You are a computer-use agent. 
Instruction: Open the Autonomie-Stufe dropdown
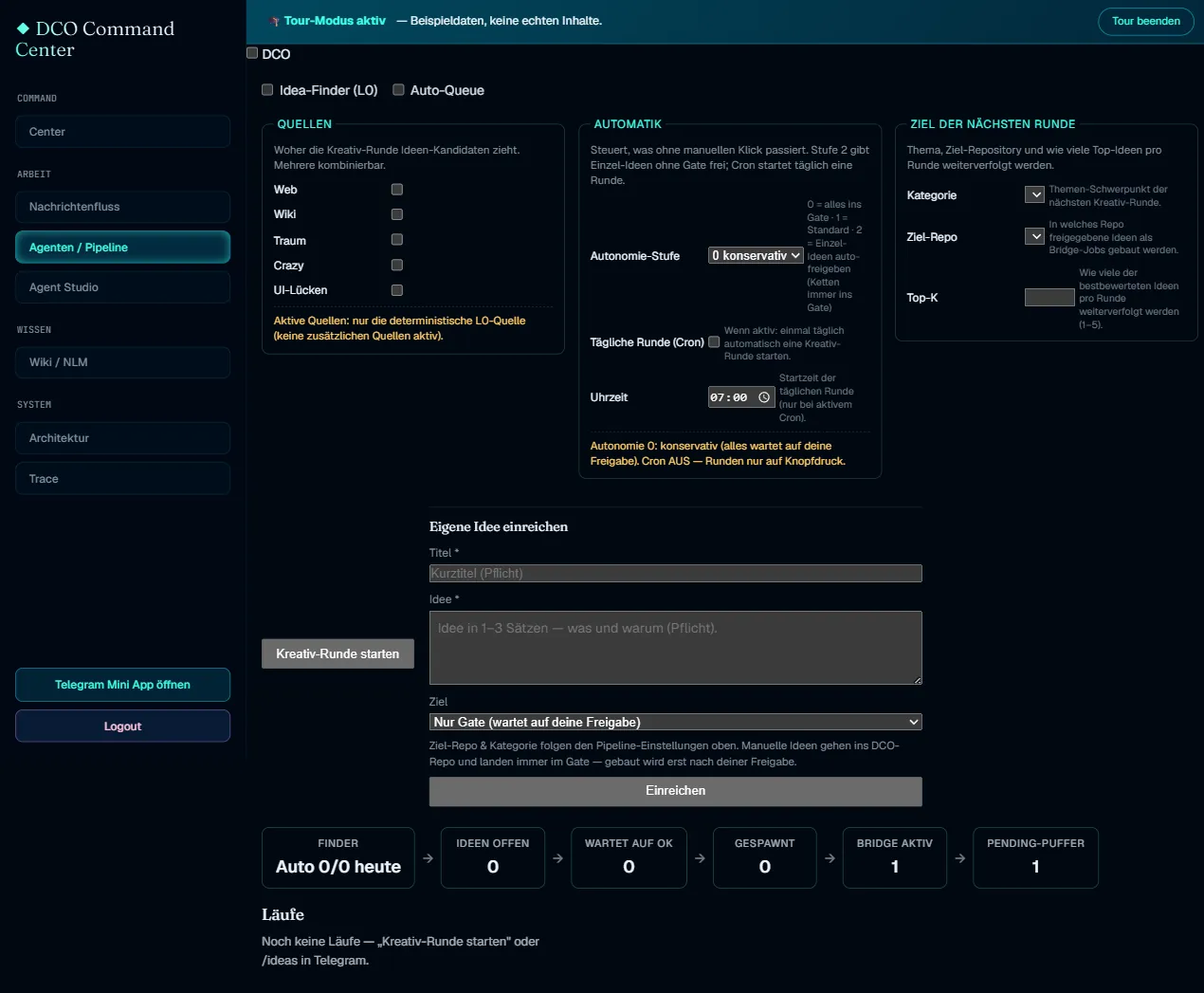pos(756,255)
